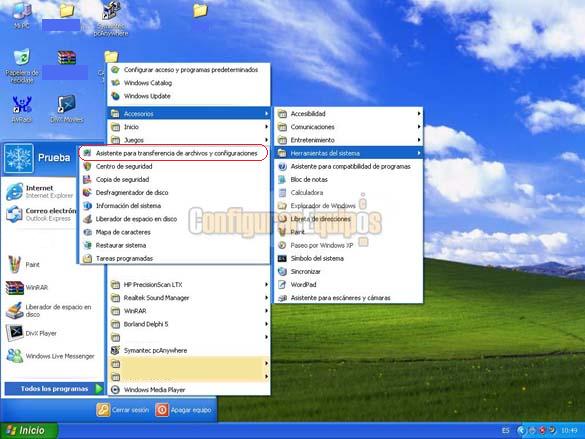Launch Restaurar sistema
The height and width of the screenshot is (439, 585).
[x=174, y=245]
